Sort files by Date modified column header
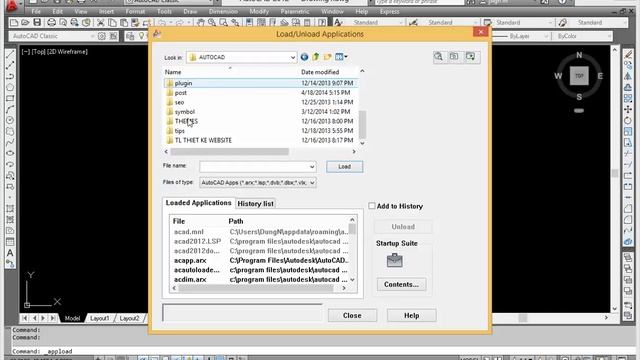The image size is (640, 360). pos(320,72)
